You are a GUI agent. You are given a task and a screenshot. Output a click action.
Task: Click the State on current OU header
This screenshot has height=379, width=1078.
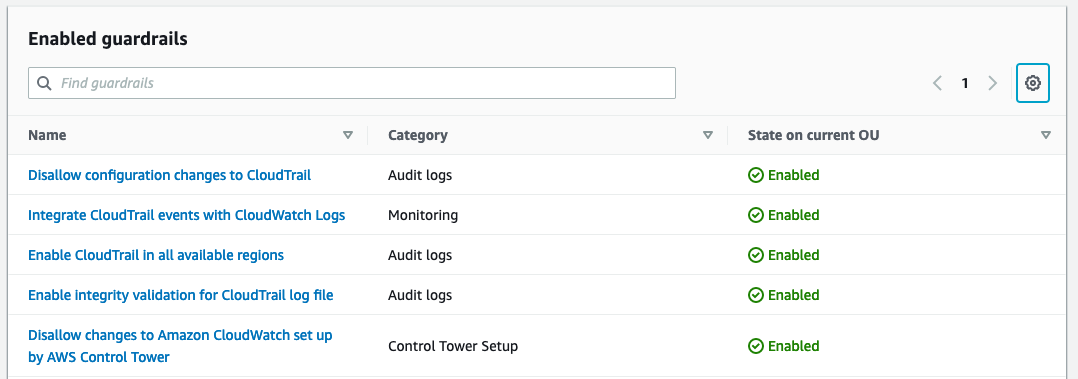point(813,136)
